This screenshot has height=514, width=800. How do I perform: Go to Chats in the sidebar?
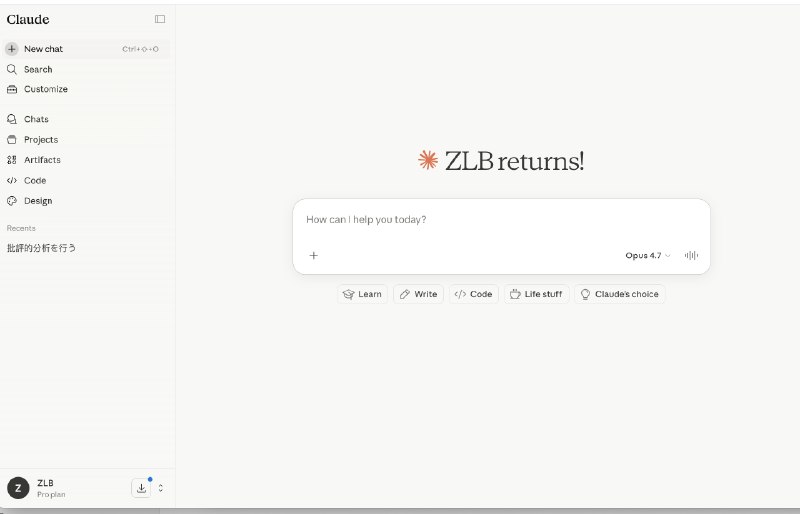36,119
